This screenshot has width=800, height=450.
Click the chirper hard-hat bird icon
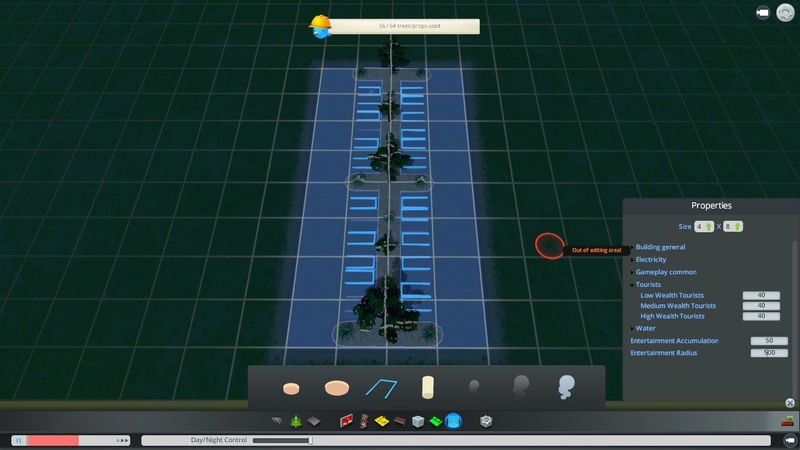click(321, 26)
